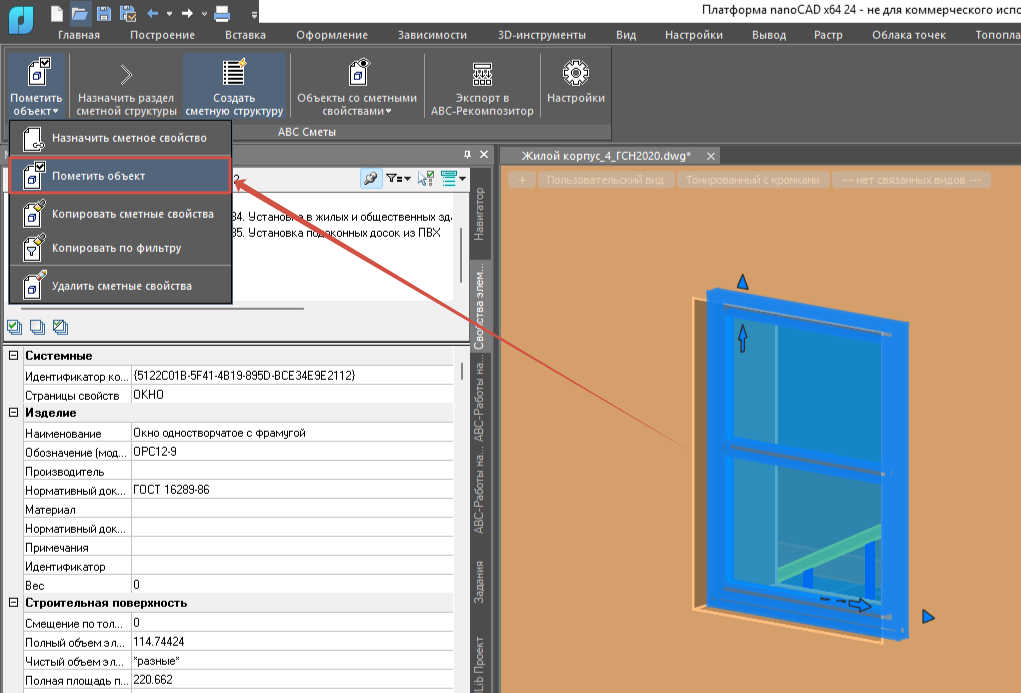Click the Материал value field

click(292, 509)
